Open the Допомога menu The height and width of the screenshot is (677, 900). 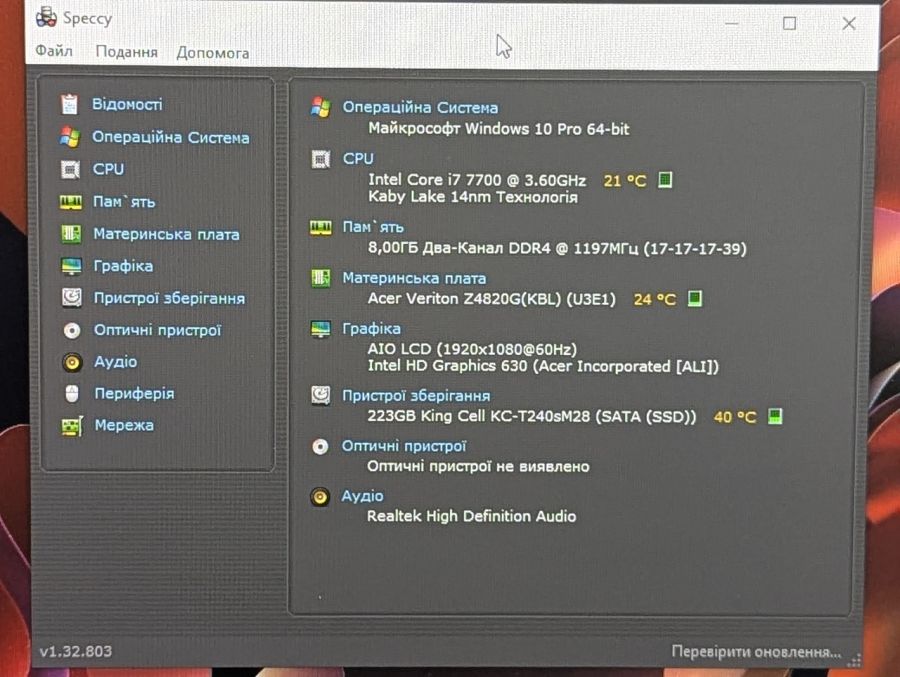(212, 53)
